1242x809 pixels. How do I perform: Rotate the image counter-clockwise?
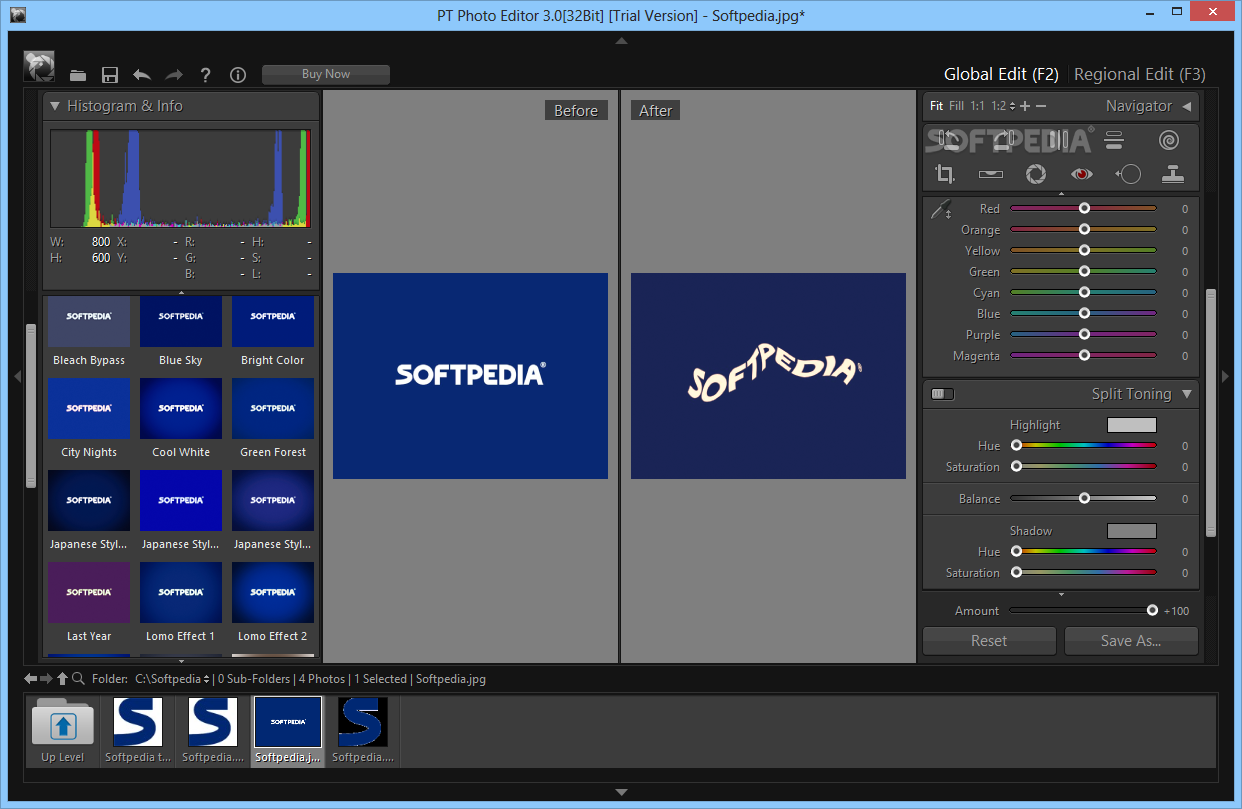pyautogui.click(x=948, y=140)
